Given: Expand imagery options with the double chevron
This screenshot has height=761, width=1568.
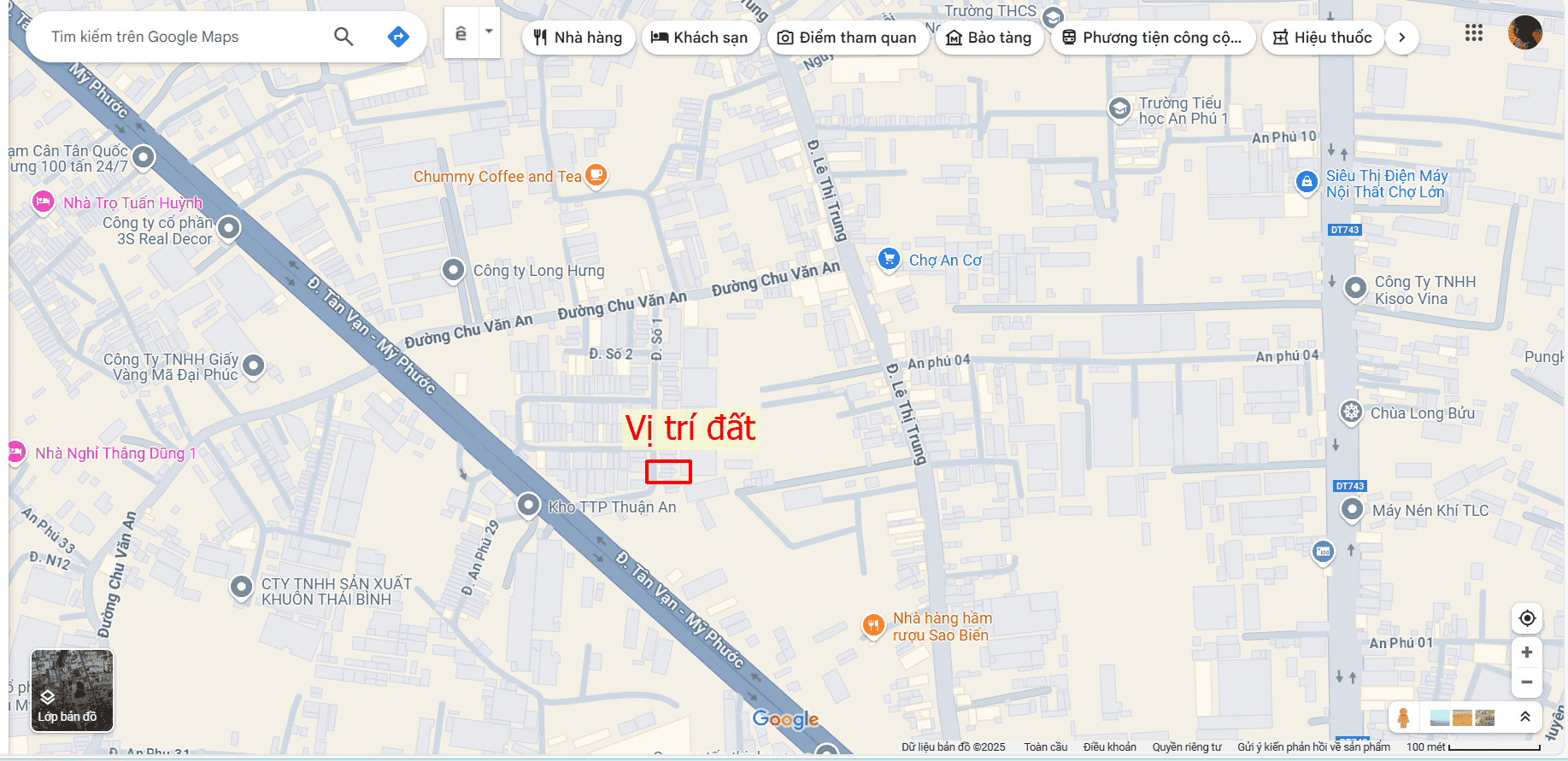Looking at the screenshot, I should pos(1525,717).
